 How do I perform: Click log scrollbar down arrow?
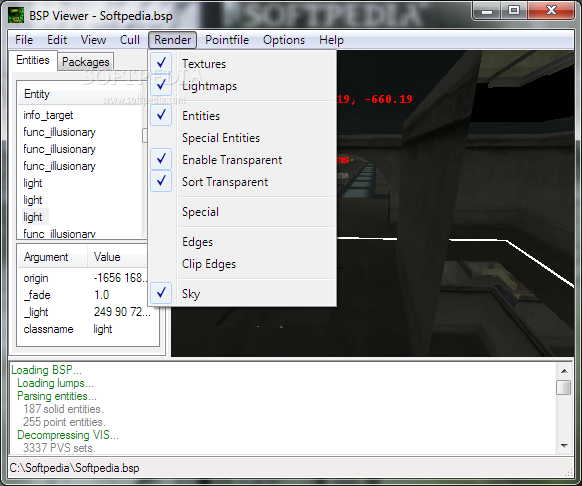(x=564, y=446)
